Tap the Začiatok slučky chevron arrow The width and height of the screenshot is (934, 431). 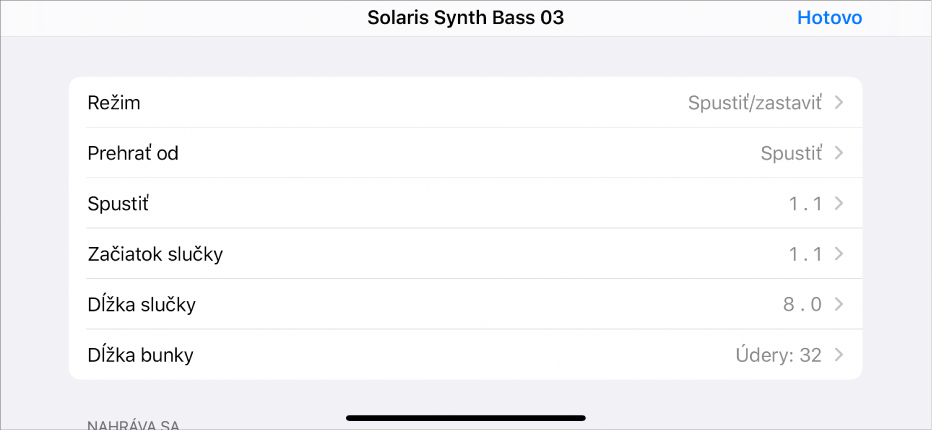pos(839,254)
